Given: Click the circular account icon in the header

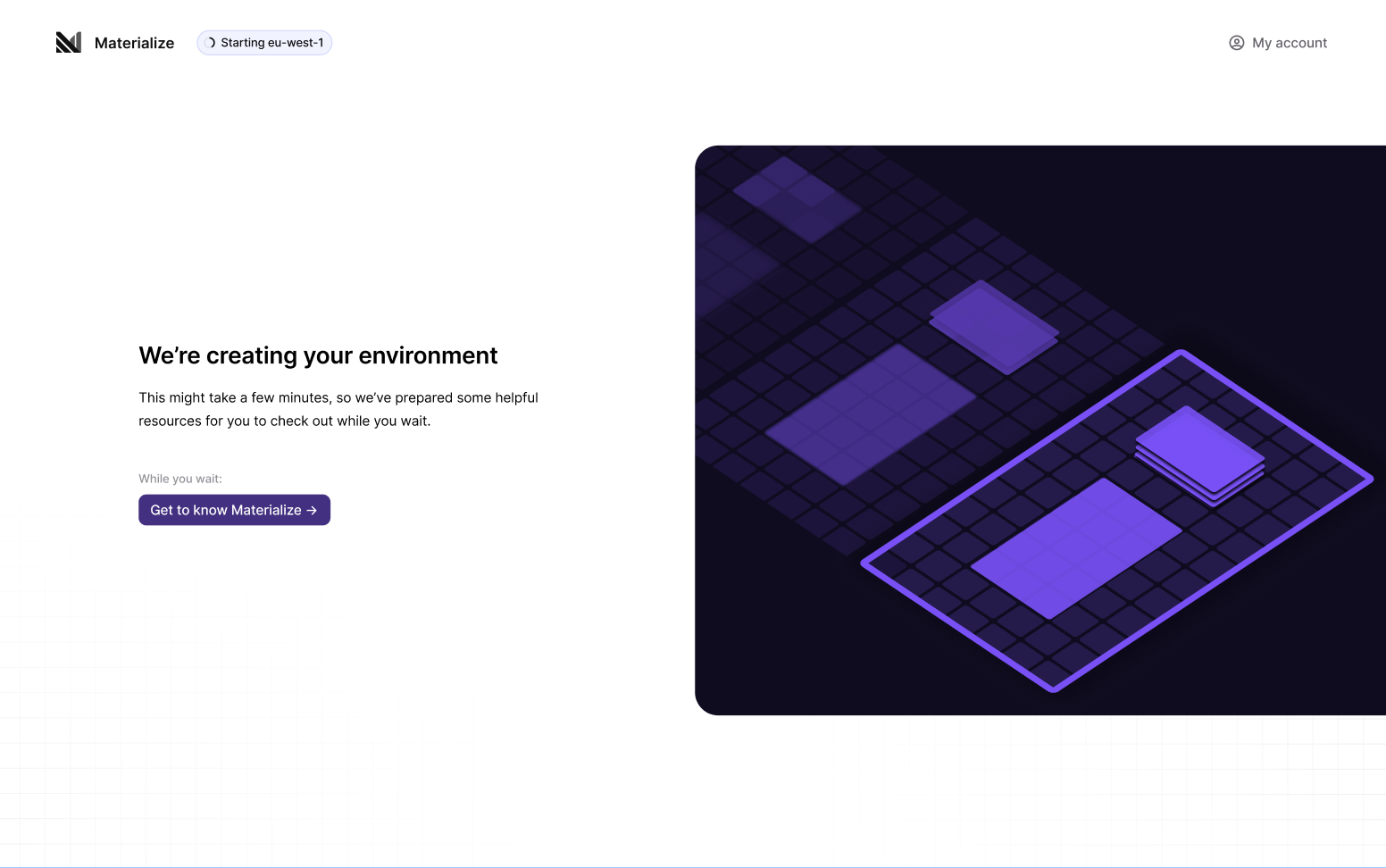Looking at the screenshot, I should 1236,42.
